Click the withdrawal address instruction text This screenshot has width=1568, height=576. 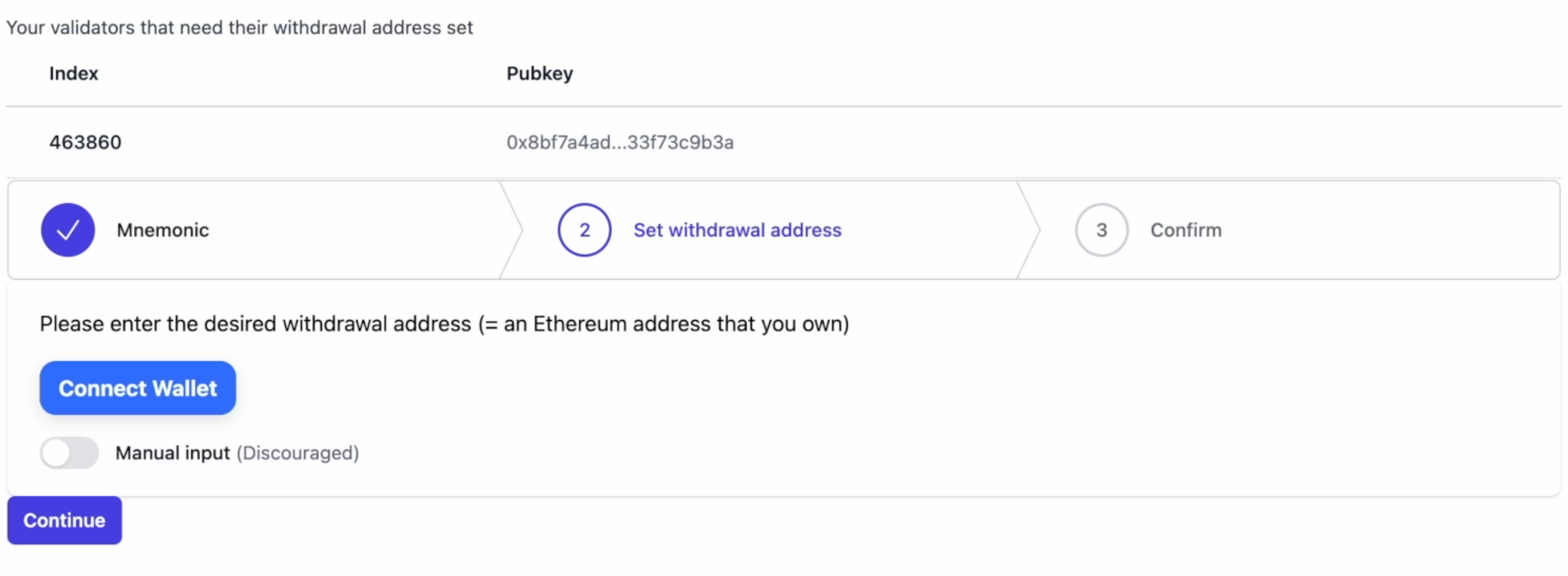click(x=444, y=324)
